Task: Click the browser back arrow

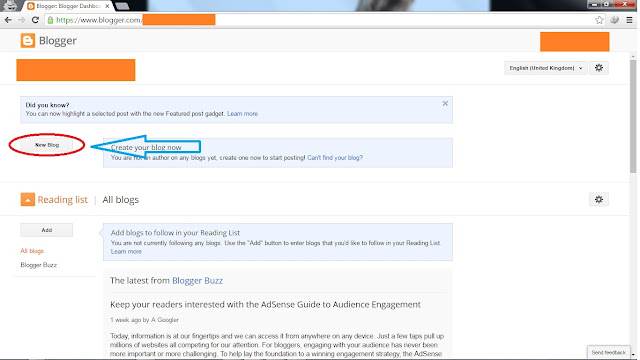Action: 8,20
